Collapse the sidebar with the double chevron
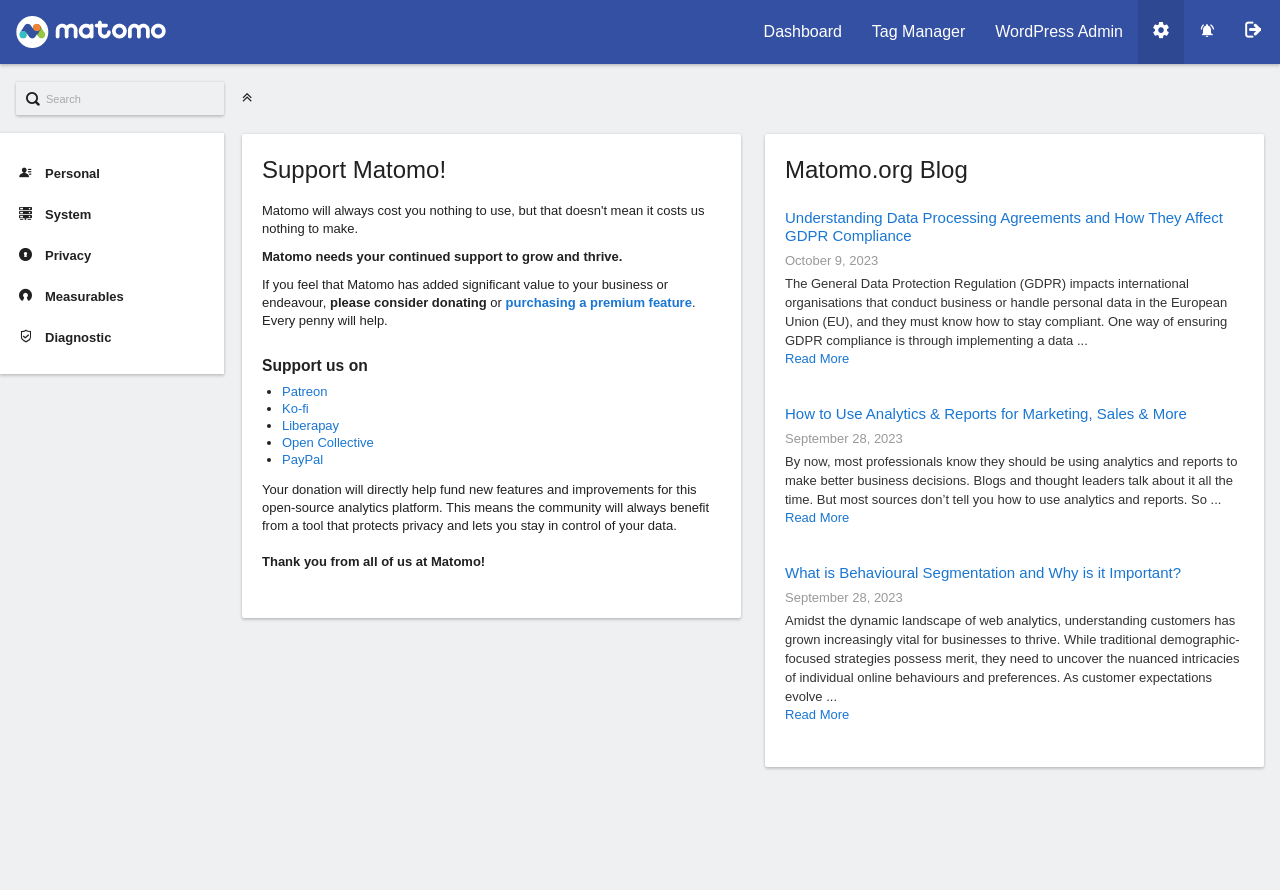 pos(247,98)
